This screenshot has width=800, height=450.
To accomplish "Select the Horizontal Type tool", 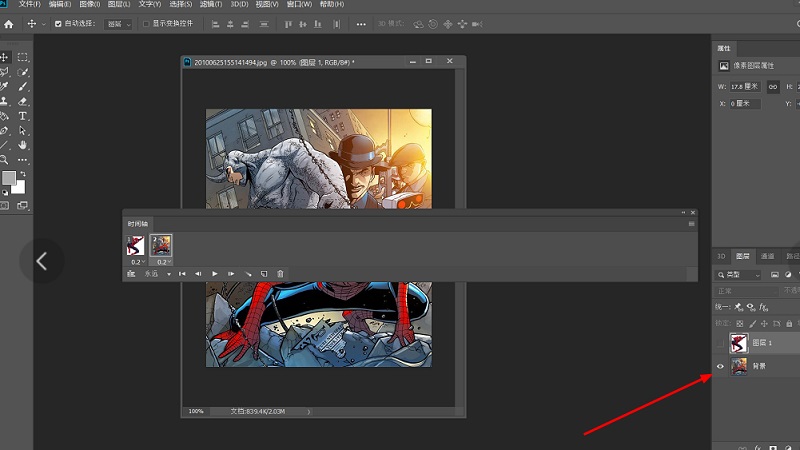I will click(x=22, y=116).
